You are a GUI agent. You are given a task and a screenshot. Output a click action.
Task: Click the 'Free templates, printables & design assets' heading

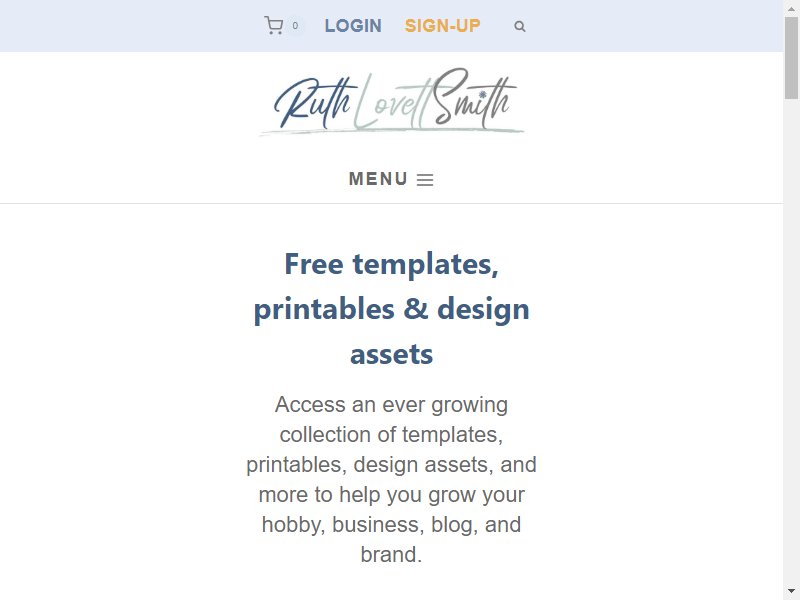[x=391, y=309]
